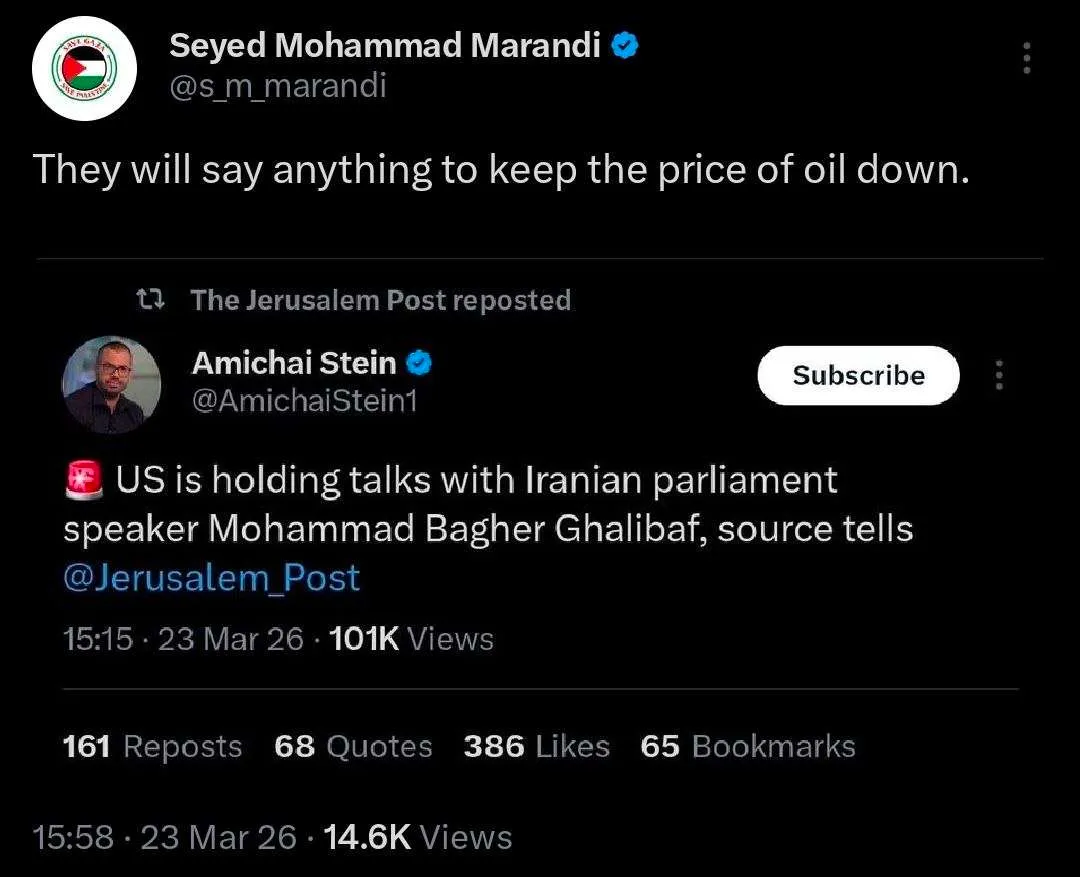Open 'The Jerusalem Post reposted' label
This screenshot has height=877, width=1080.
pyautogui.click(x=380, y=300)
